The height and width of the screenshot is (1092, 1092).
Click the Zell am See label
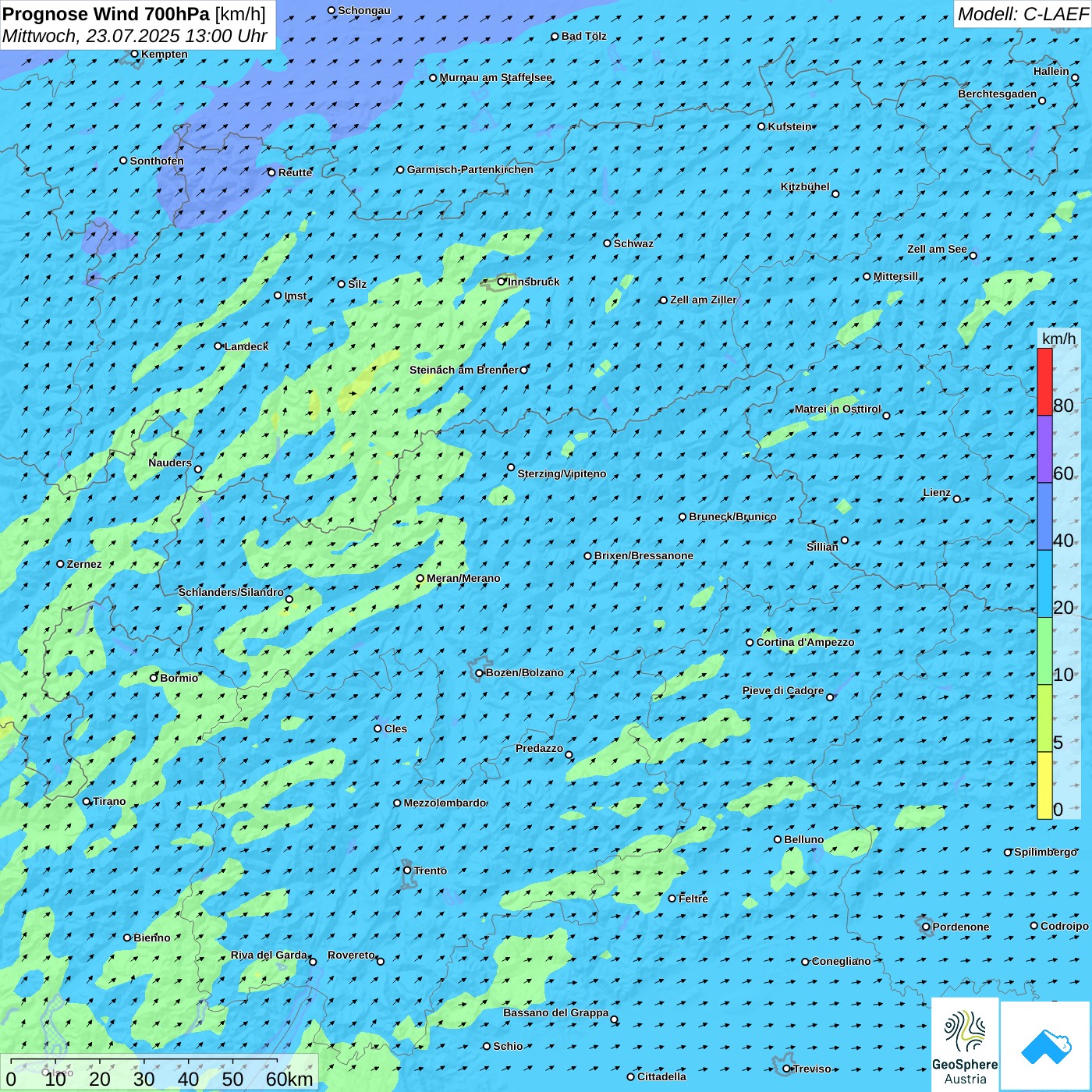point(937,249)
